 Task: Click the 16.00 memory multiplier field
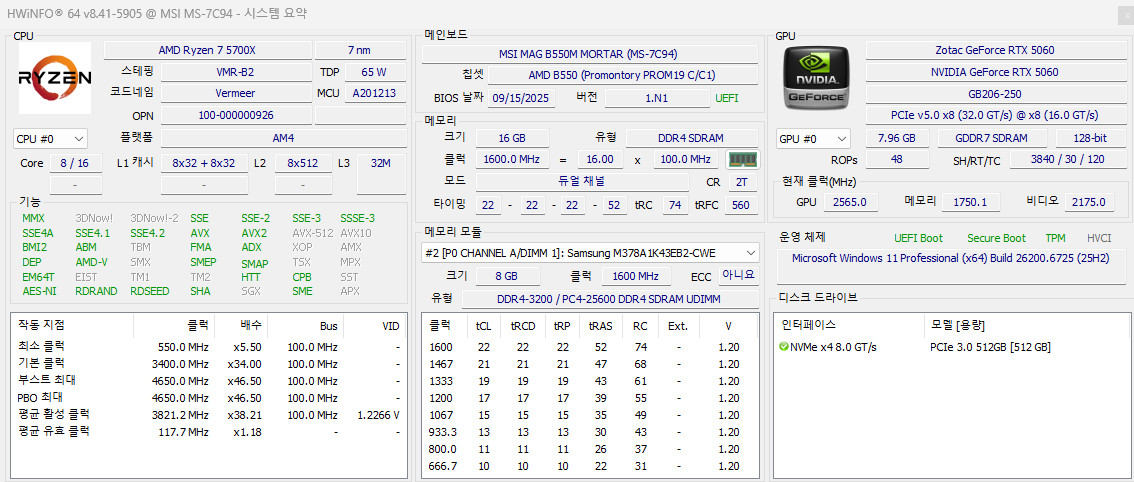[600, 160]
